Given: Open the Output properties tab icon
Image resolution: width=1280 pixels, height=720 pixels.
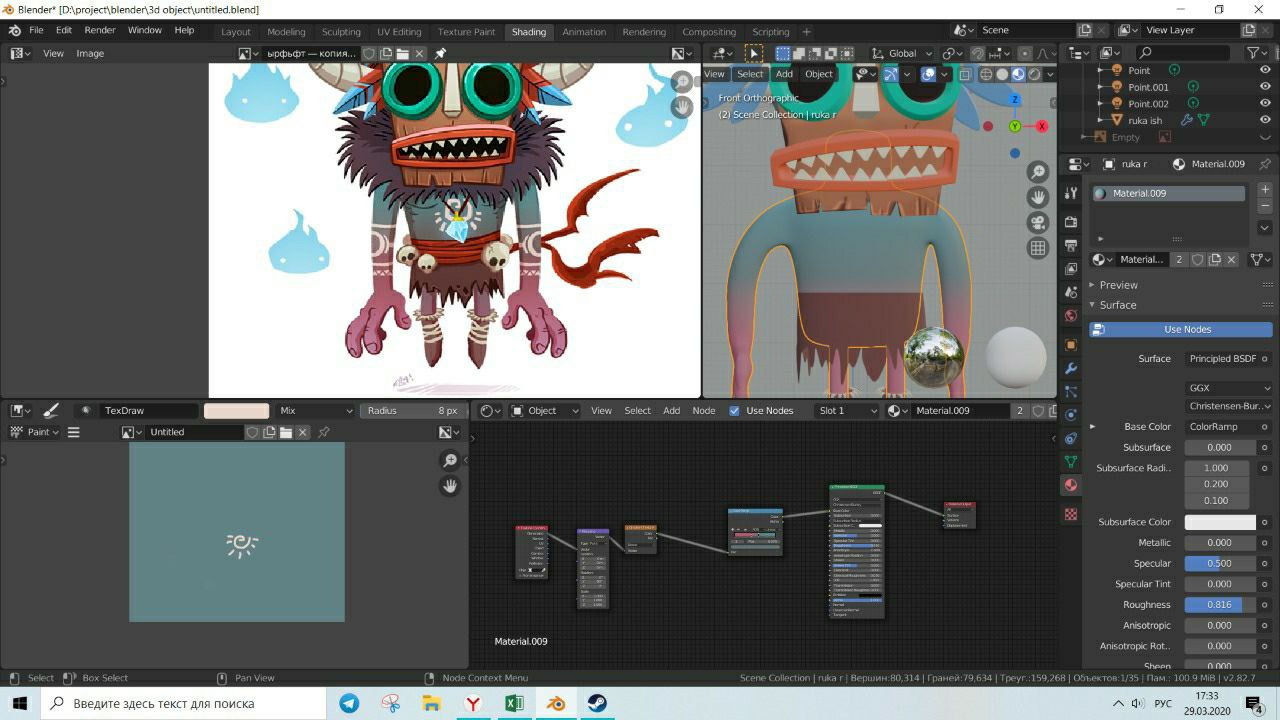Looking at the screenshot, I should tap(1071, 245).
